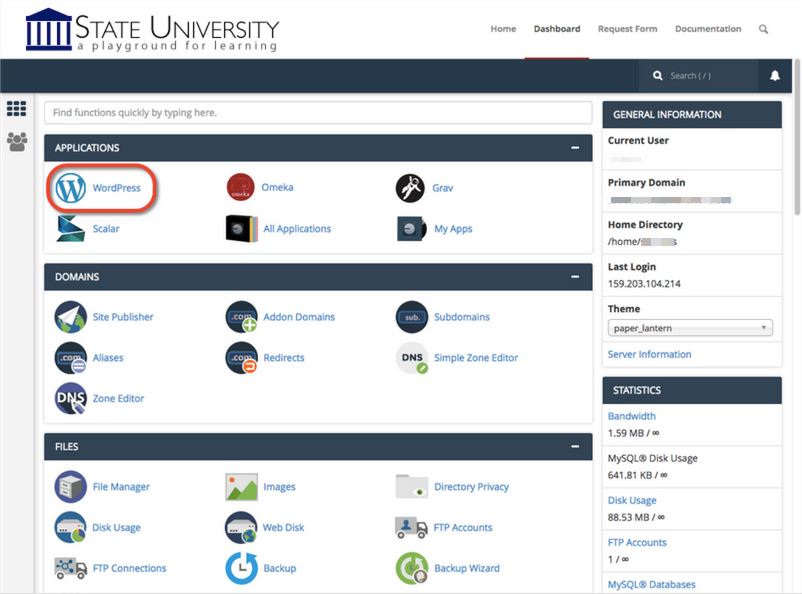Click the State University logo
Screen dimensions: 802x594
click(x=152, y=30)
